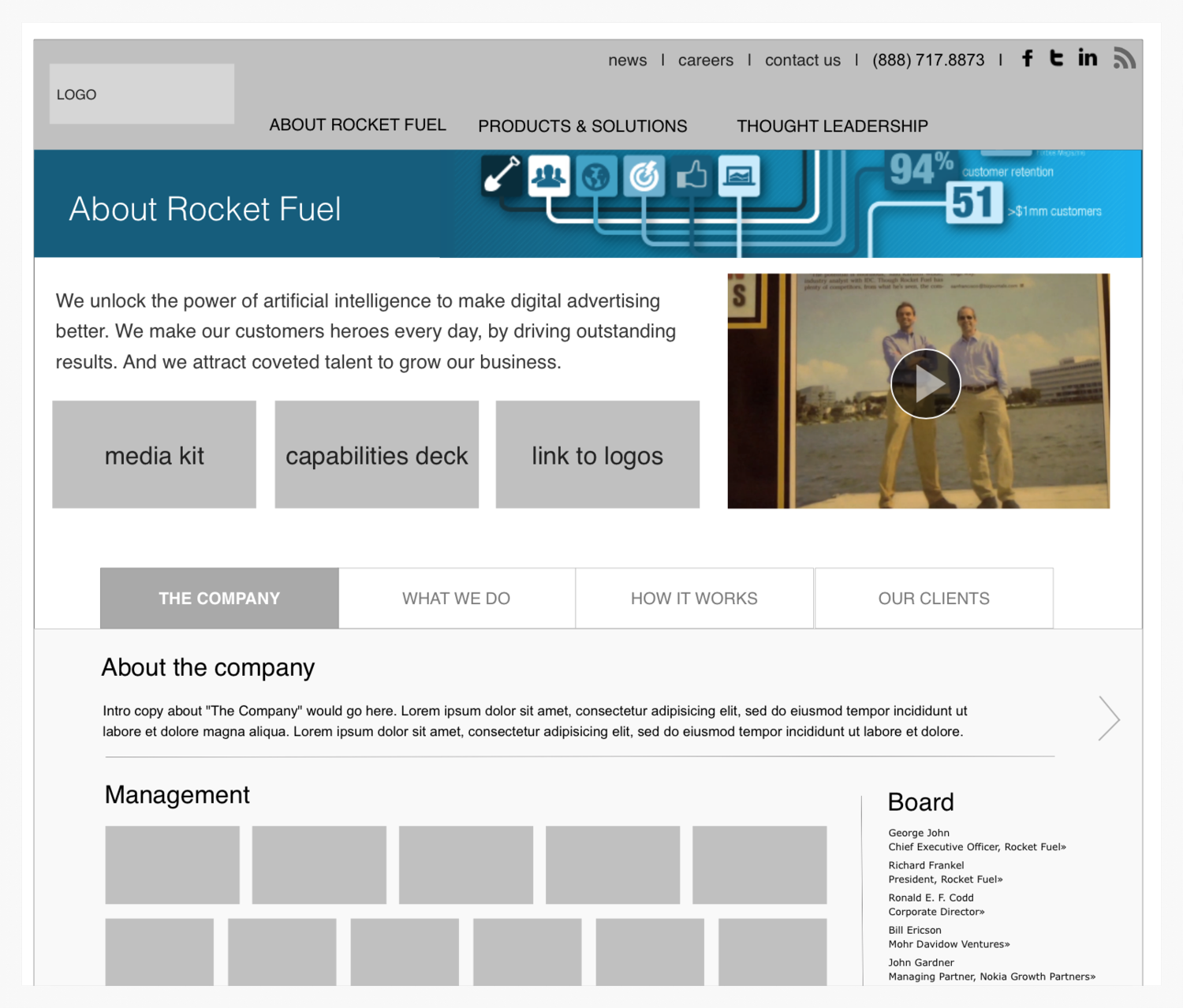
Task: Click the shovel icon in banner
Action: (502, 175)
